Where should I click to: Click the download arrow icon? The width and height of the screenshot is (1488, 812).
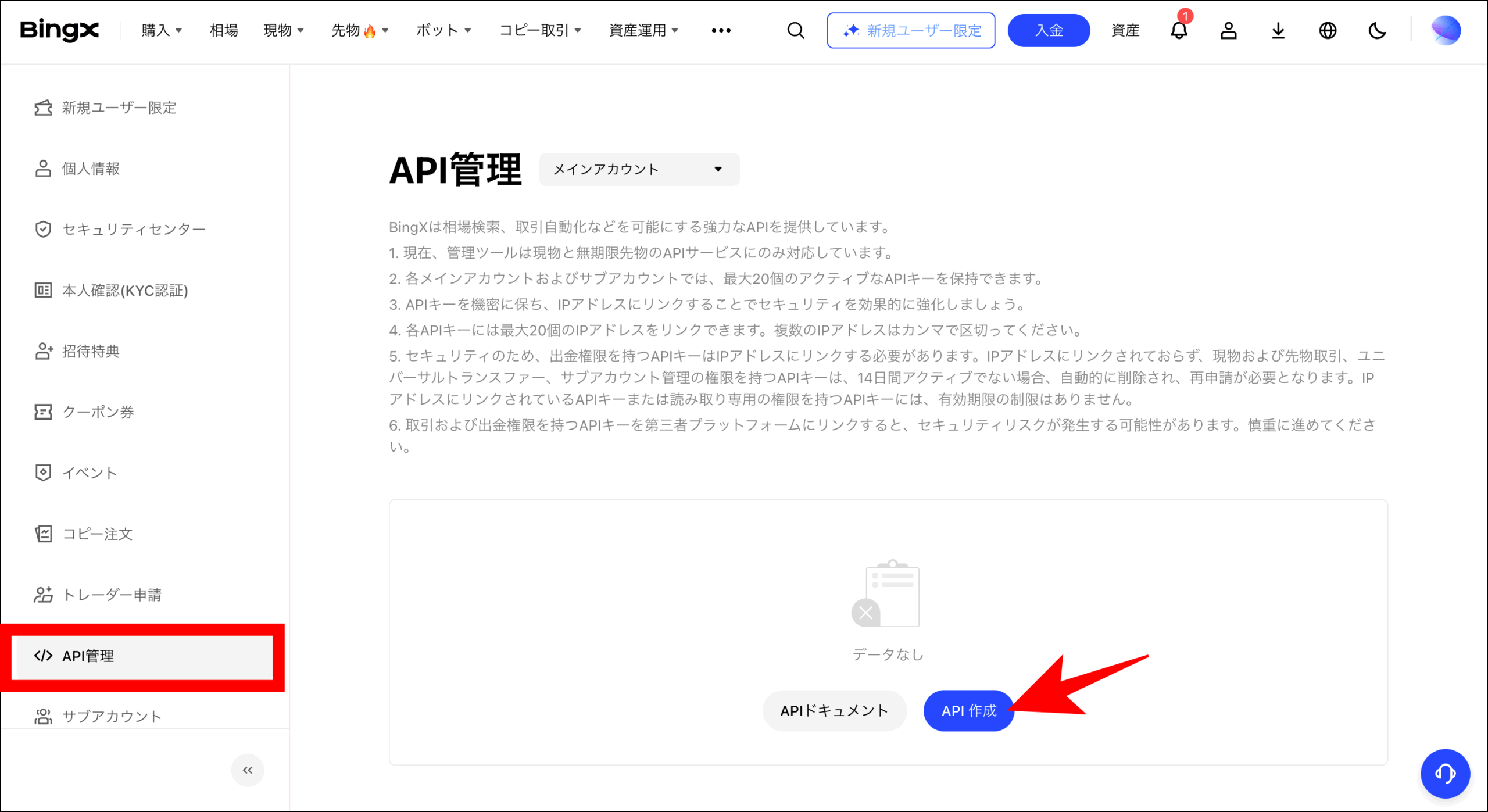click(1278, 30)
